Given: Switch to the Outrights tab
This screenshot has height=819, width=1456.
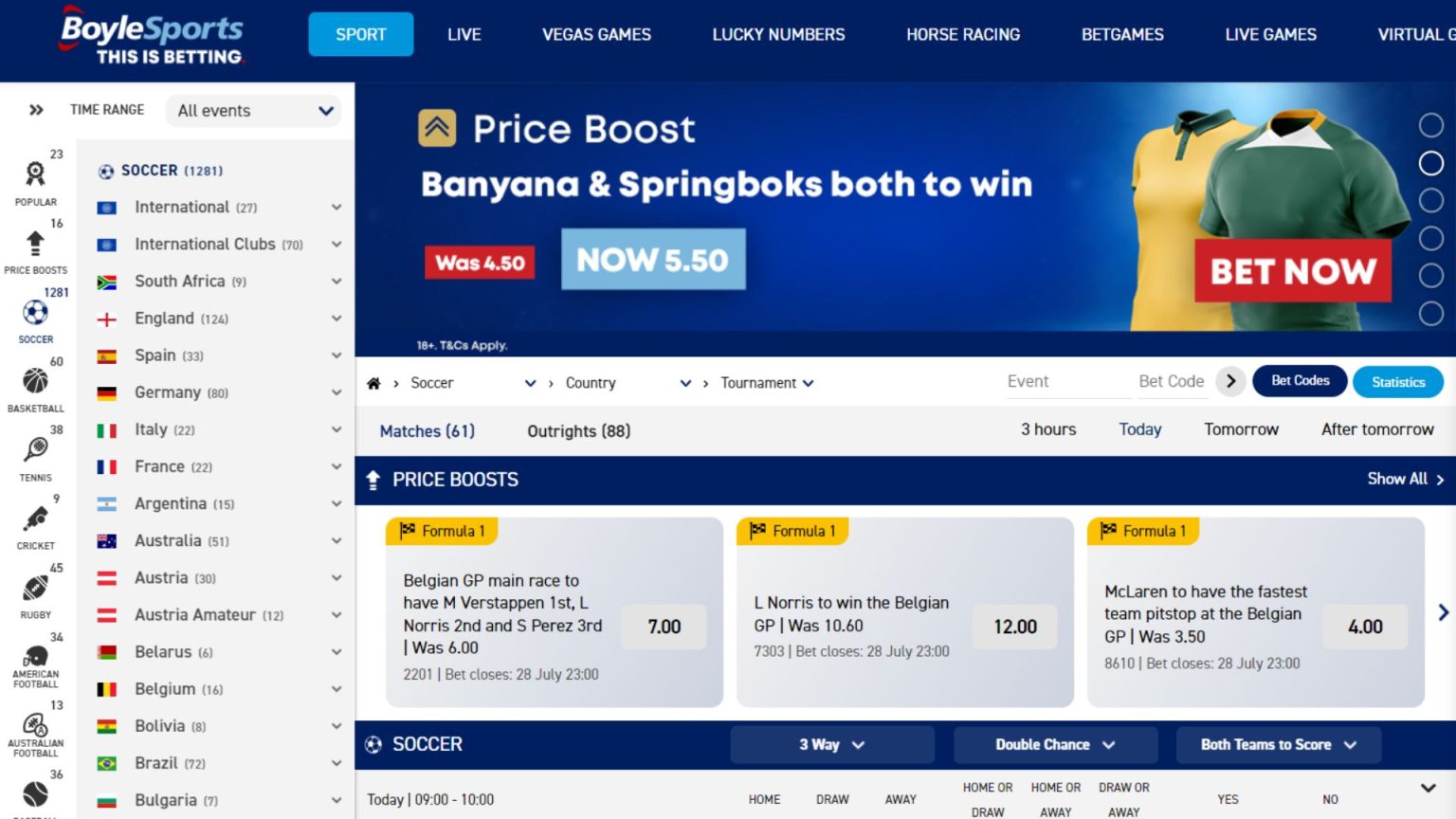Looking at the screenshot, I should point(578,431).
